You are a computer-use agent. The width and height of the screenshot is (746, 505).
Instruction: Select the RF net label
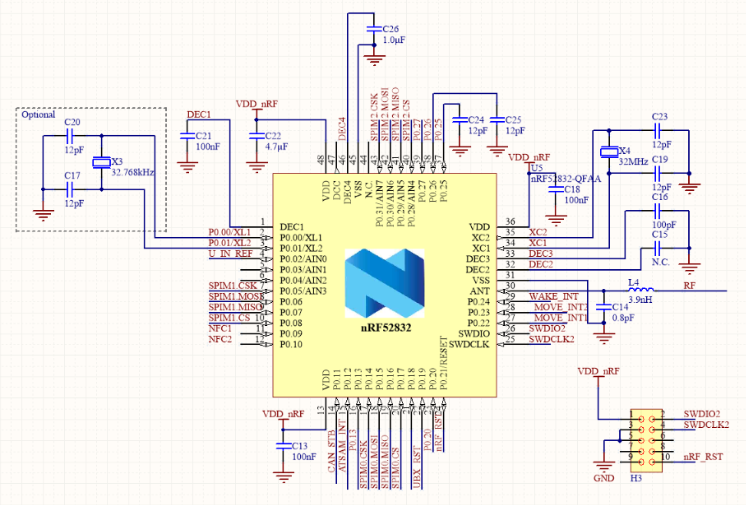pos(690,286)
